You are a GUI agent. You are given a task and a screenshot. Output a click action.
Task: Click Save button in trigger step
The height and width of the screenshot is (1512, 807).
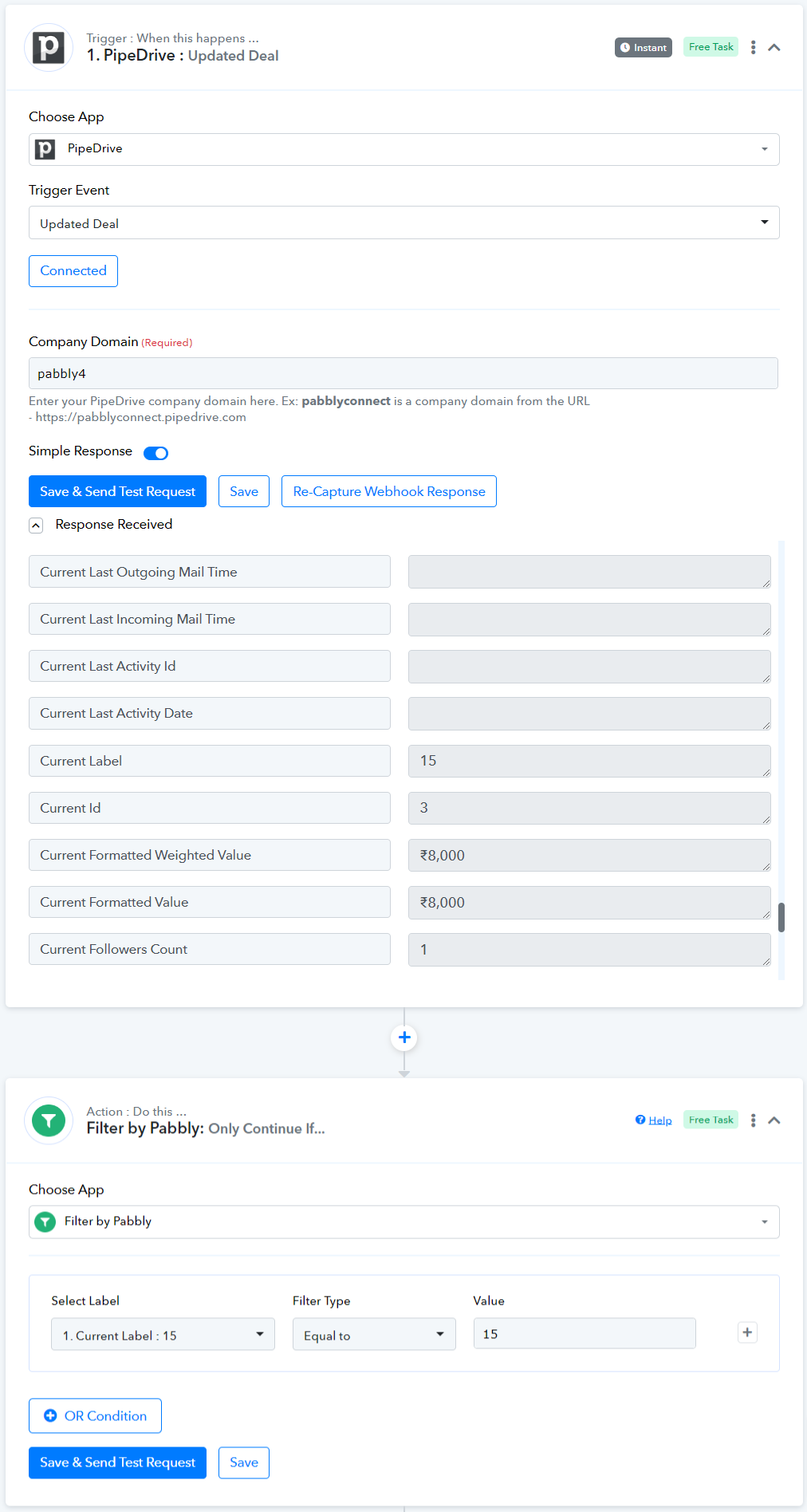pyautogui.click(x=244, y=491)
